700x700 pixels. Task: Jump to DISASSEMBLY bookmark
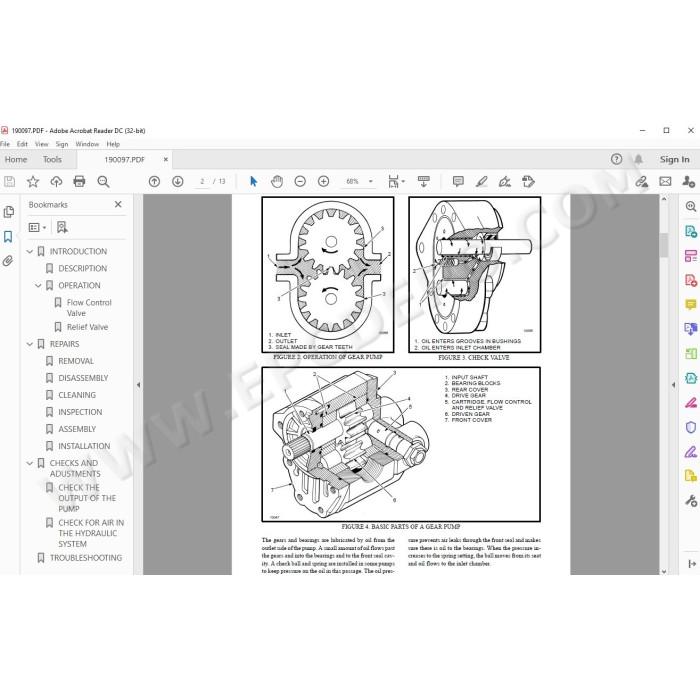[83, 378]
